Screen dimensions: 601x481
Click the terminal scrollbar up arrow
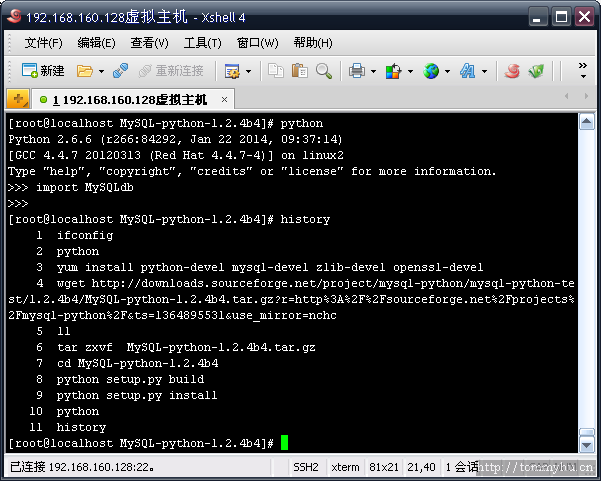(587, 123)
